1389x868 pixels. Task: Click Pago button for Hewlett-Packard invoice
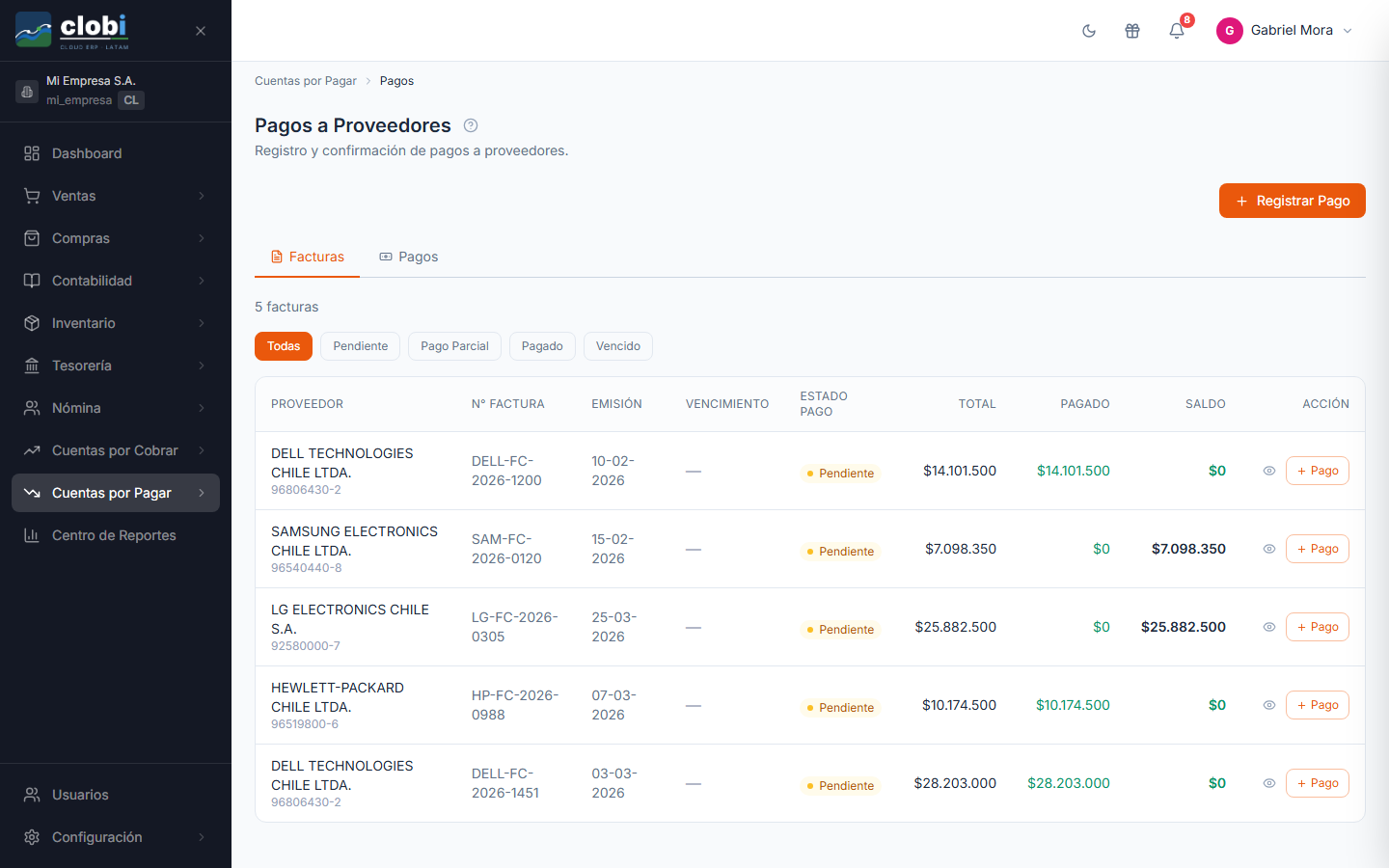pyautogui.click(x=1318, y=705)
